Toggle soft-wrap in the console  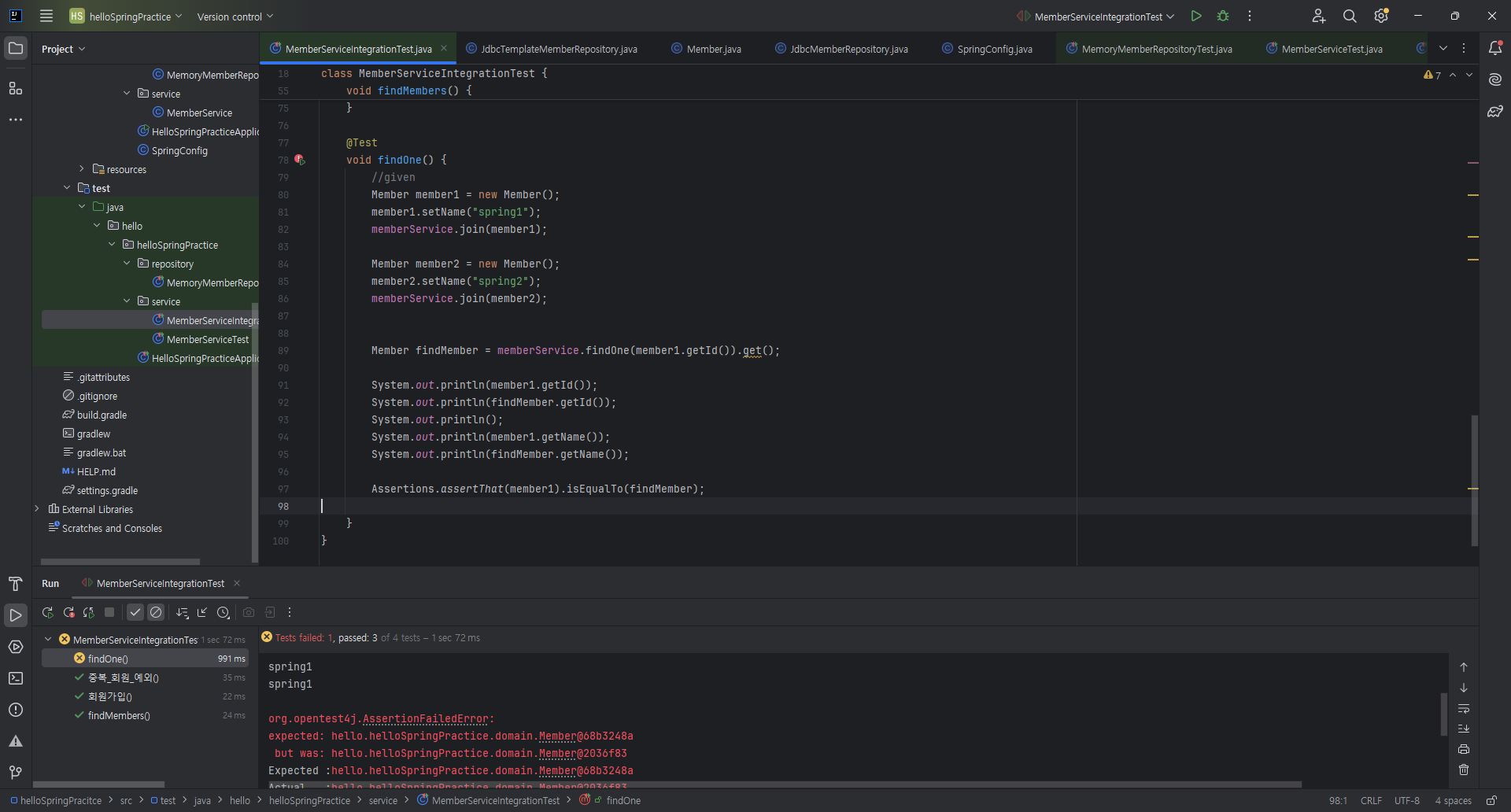pyautogui.click(x=1464, y=708)
